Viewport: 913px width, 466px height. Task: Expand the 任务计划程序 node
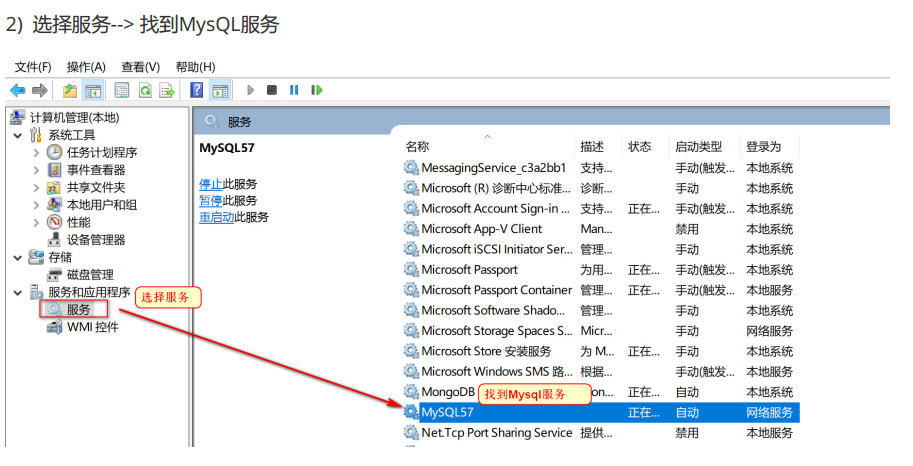point(36,153)
